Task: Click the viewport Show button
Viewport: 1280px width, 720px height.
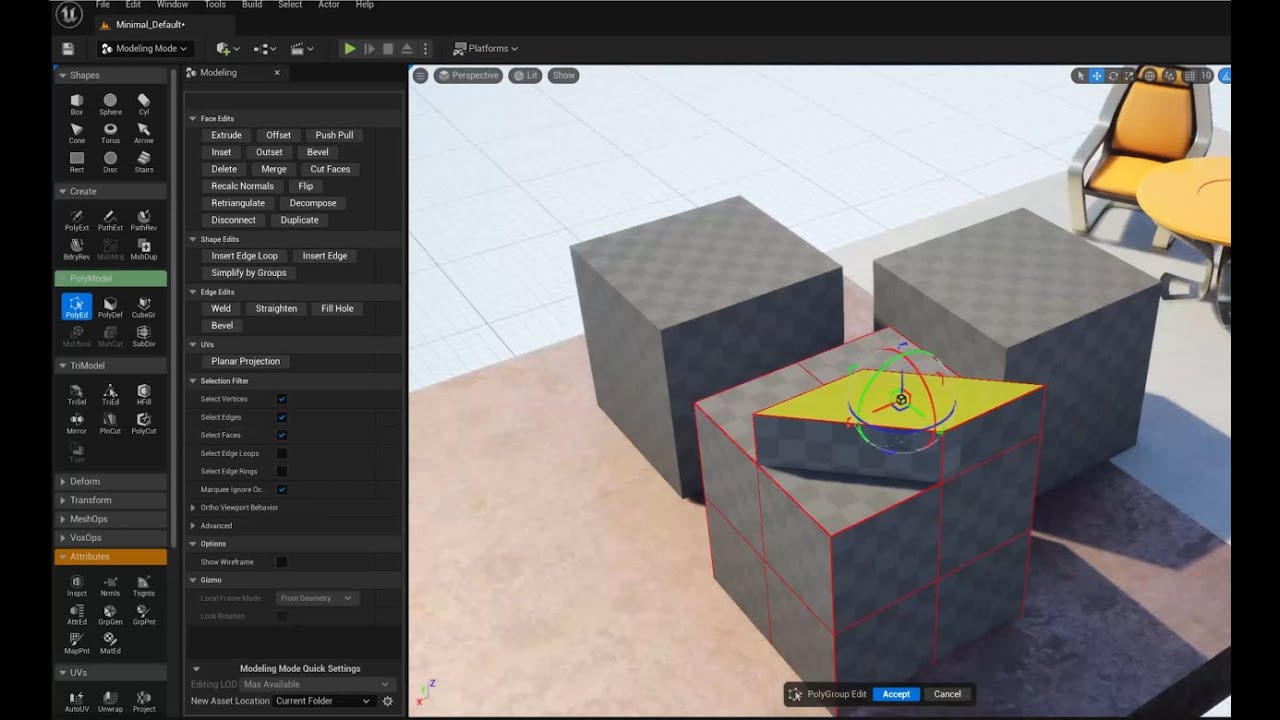Action: [x=564, y=75]
